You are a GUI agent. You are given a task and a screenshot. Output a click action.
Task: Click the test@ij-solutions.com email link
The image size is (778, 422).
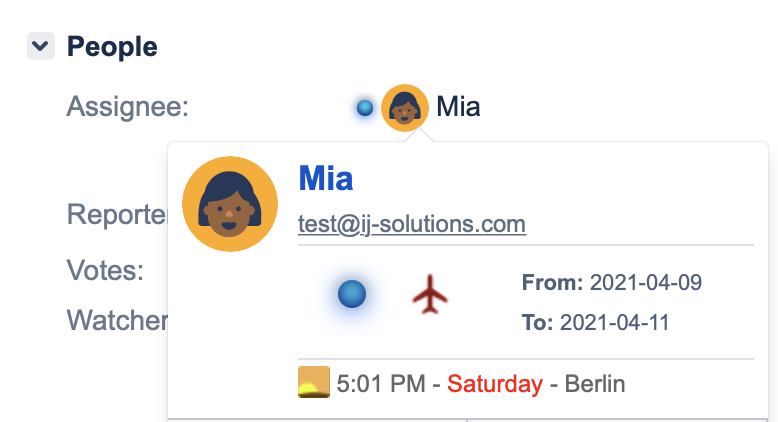click(412, 224)
